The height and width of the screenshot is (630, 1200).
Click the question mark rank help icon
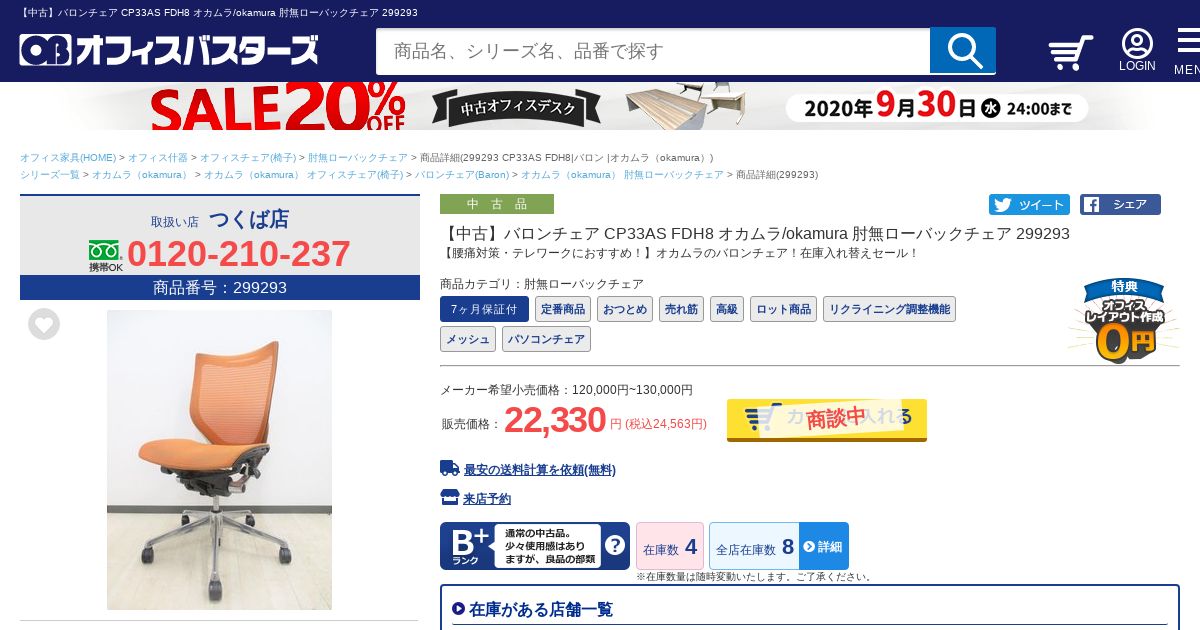point(615,546)
